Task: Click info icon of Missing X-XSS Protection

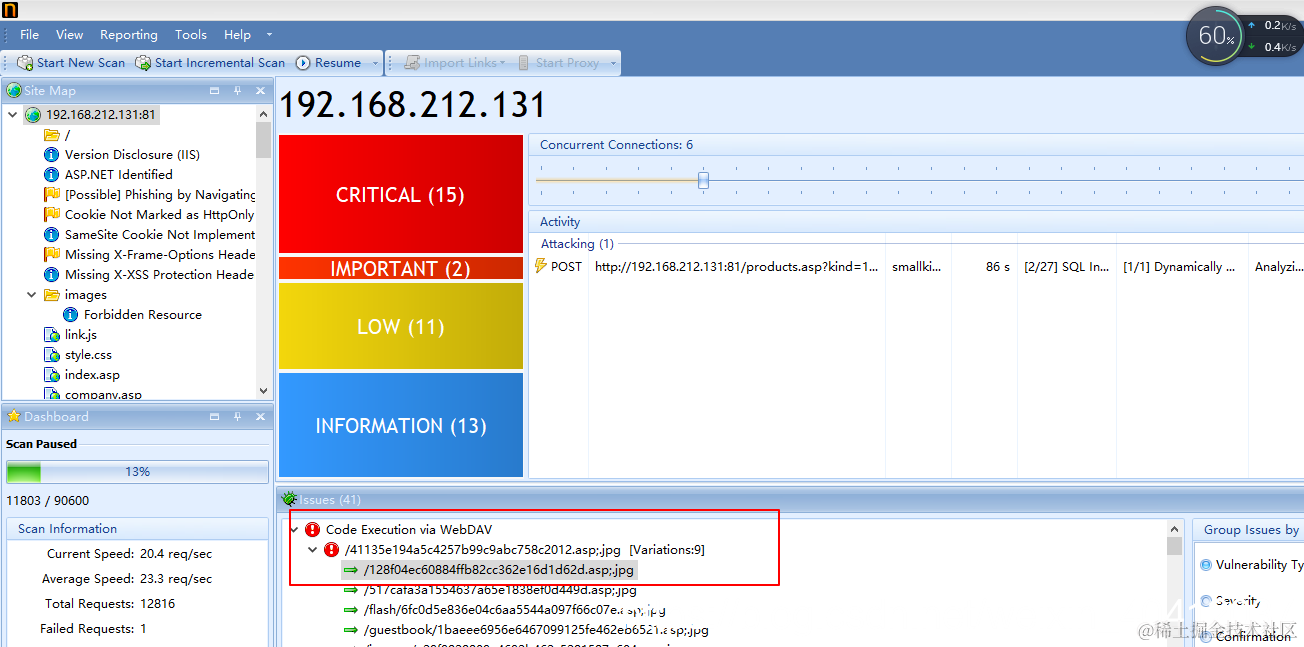Action: (x=52, y=275)
